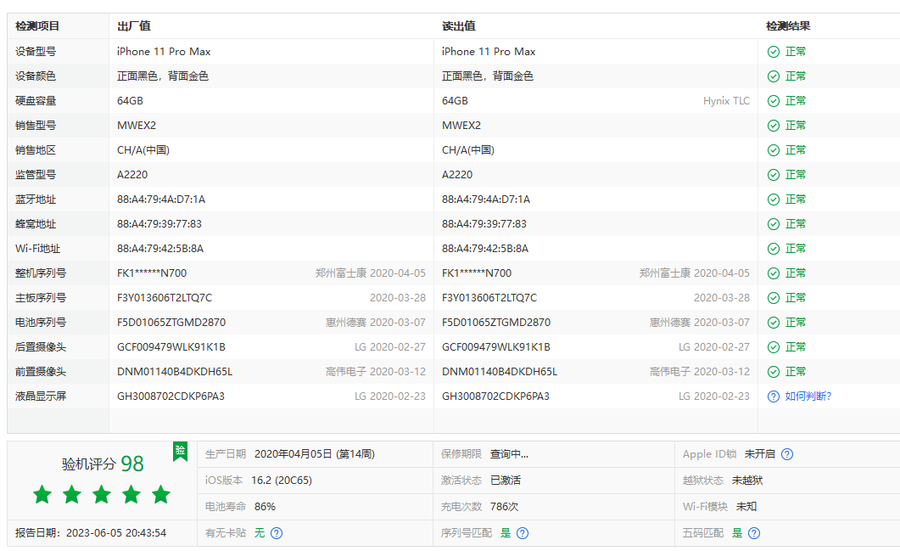Click the green check icon in 设备颜色 row
Screen dimensions: 900x551
coord(773,76)
